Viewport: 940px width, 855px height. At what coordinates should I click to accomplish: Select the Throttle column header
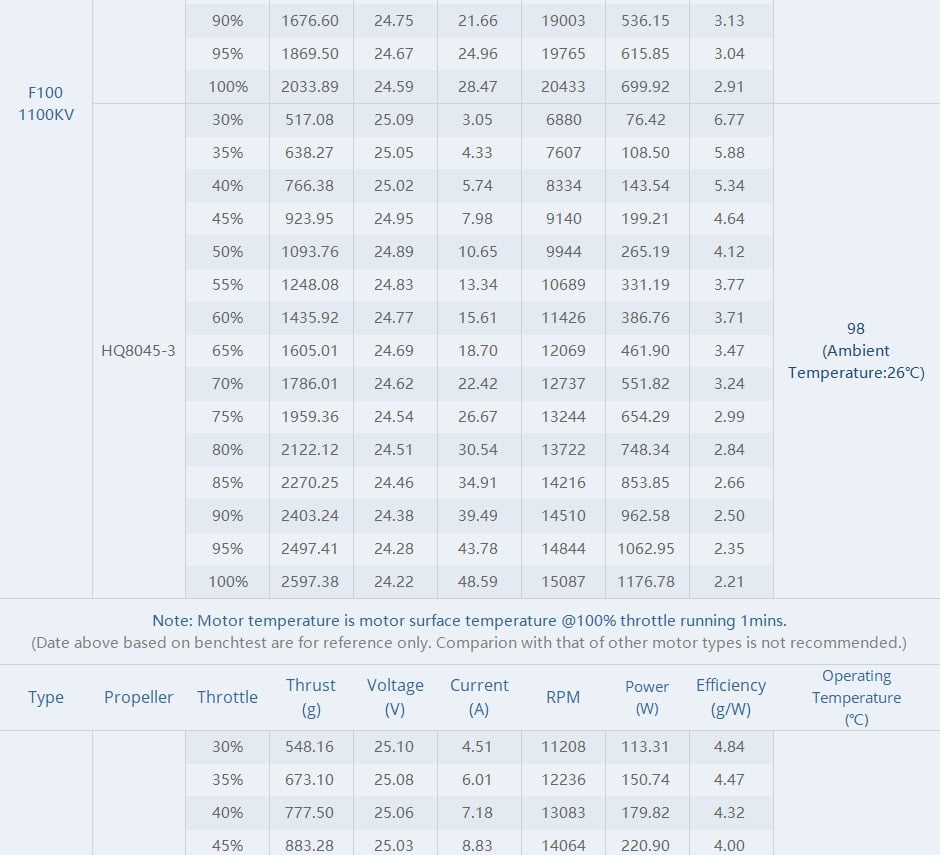pos(227,697)
